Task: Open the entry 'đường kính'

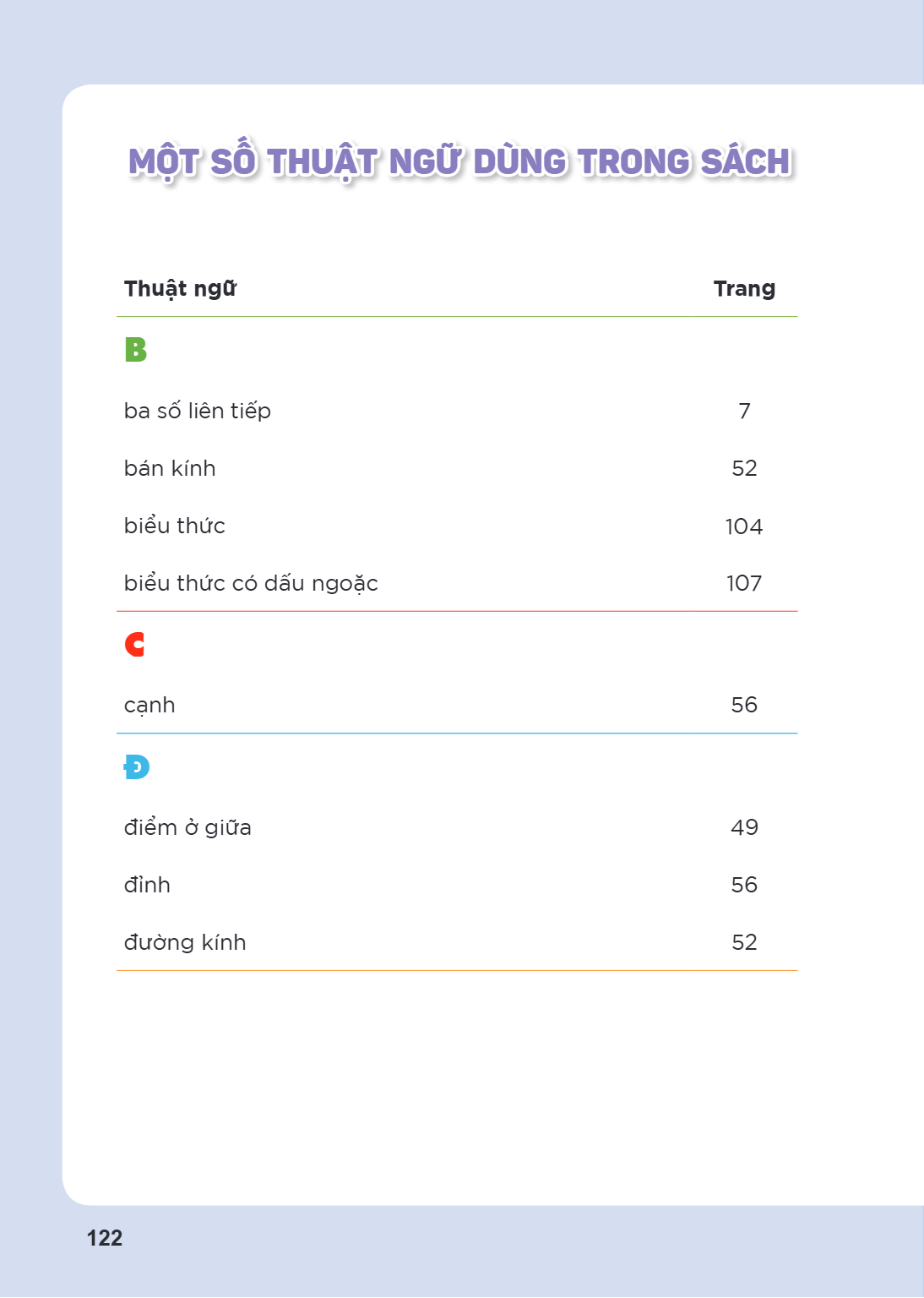Action: [185, 942]
